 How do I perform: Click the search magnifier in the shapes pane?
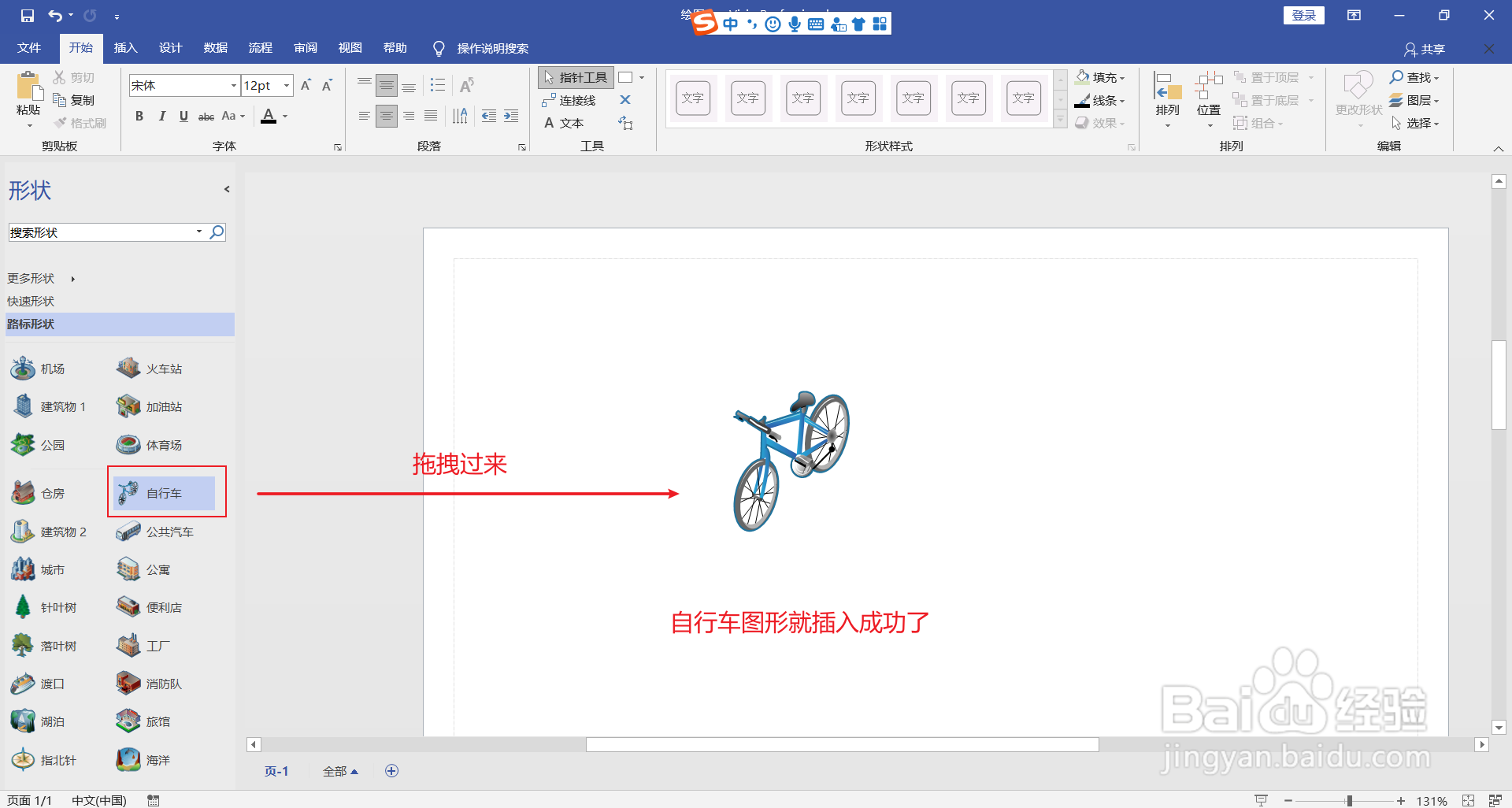(x=217, y=232)
